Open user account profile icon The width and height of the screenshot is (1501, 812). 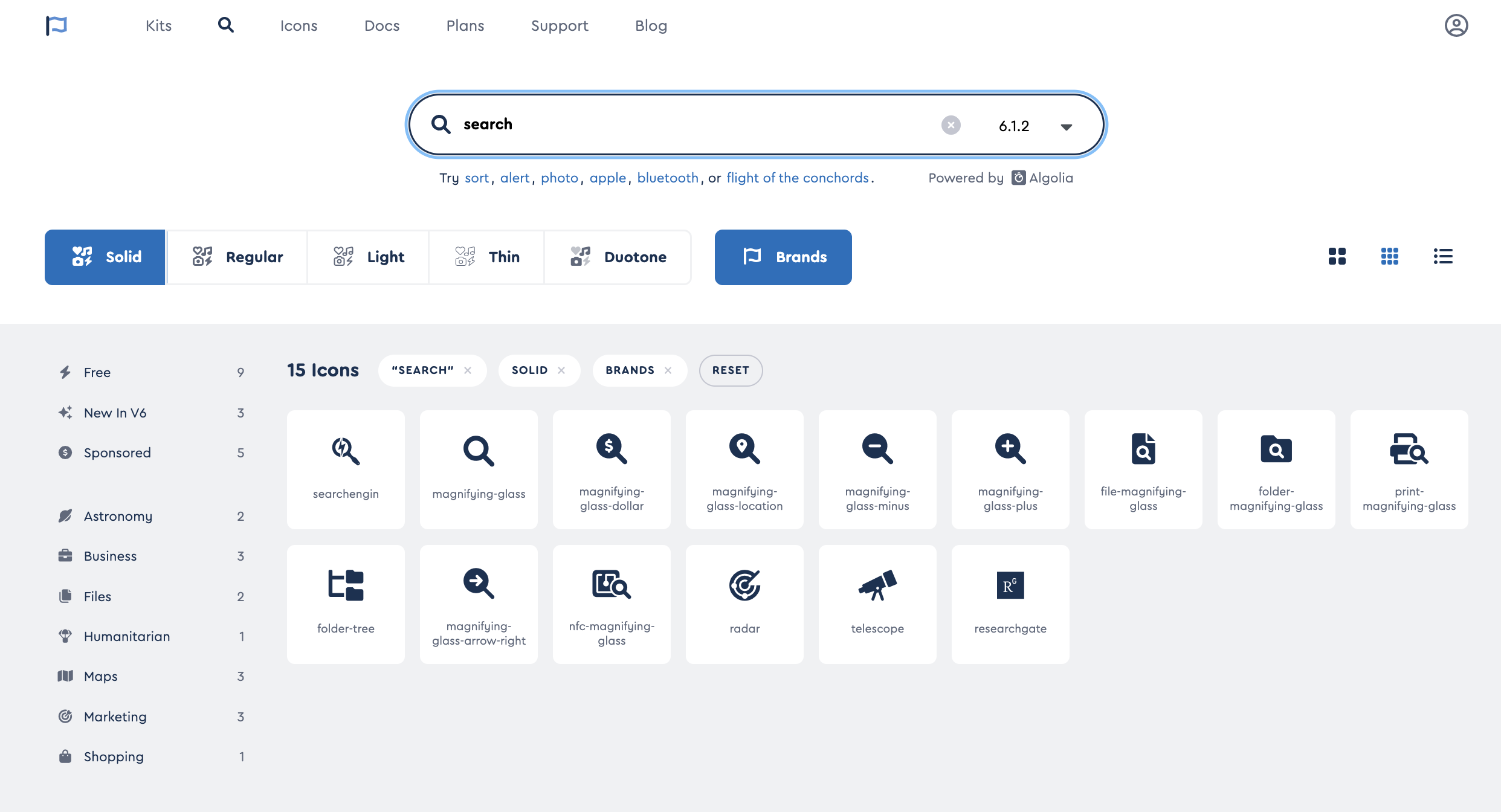click(1456, 25)
